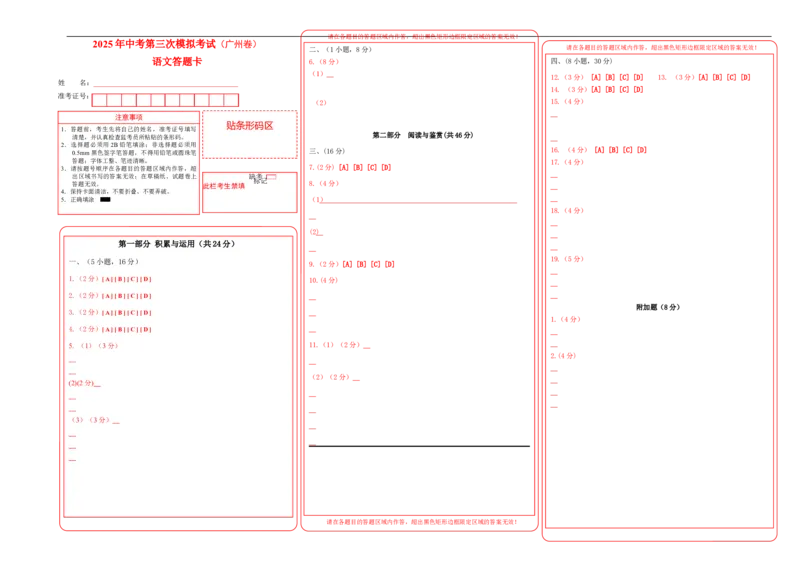Click label 19.（5分）
This screenshot has height=566, width=800.
(567, 259)
